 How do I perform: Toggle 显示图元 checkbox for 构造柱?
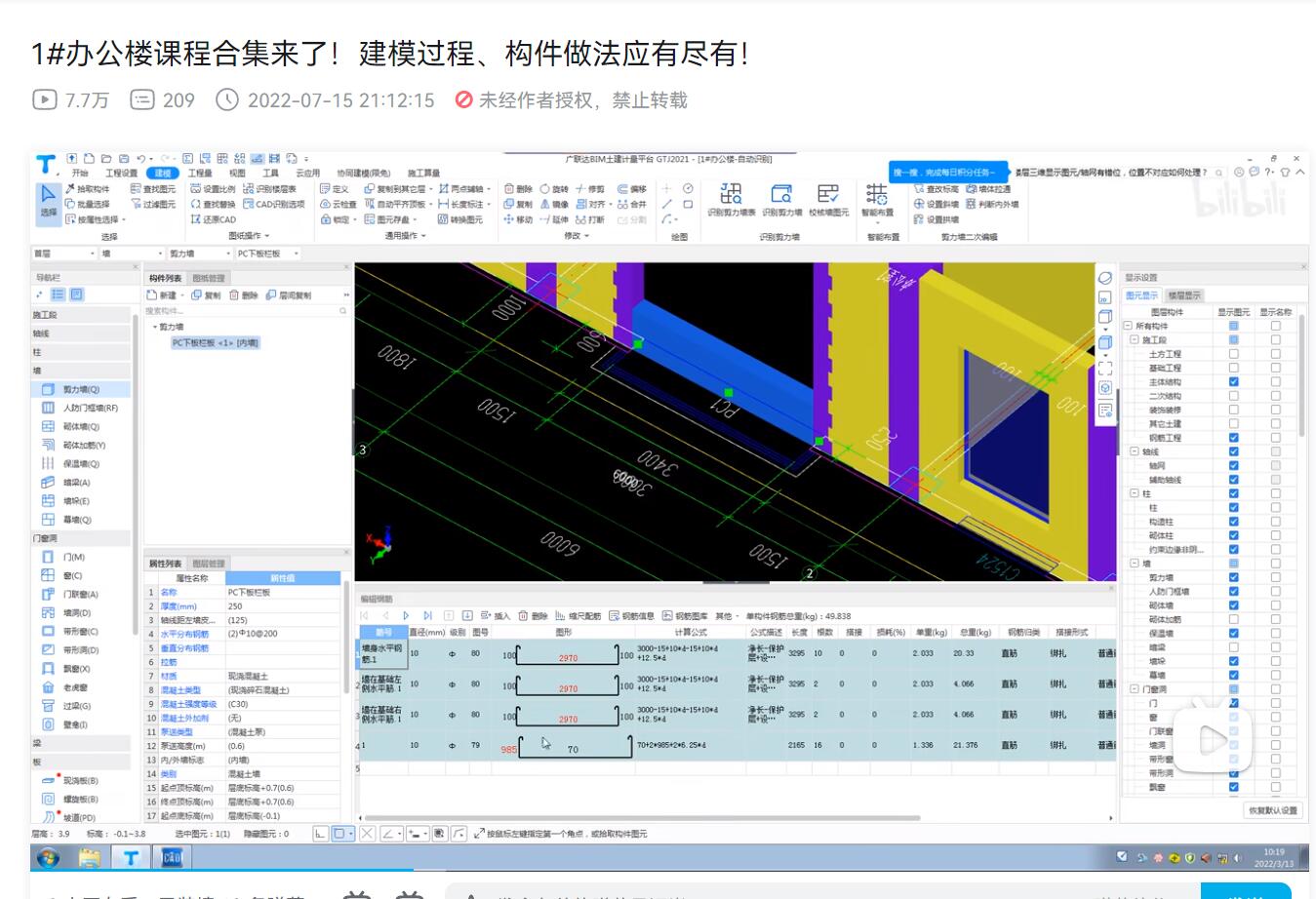pyautogui.click(x=1233, y=522)
